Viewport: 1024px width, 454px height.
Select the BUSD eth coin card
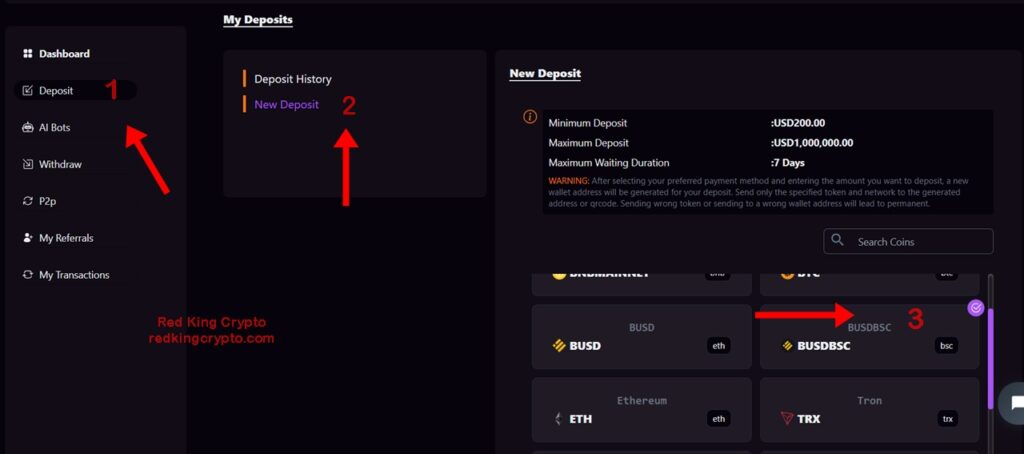click(641, 336)
